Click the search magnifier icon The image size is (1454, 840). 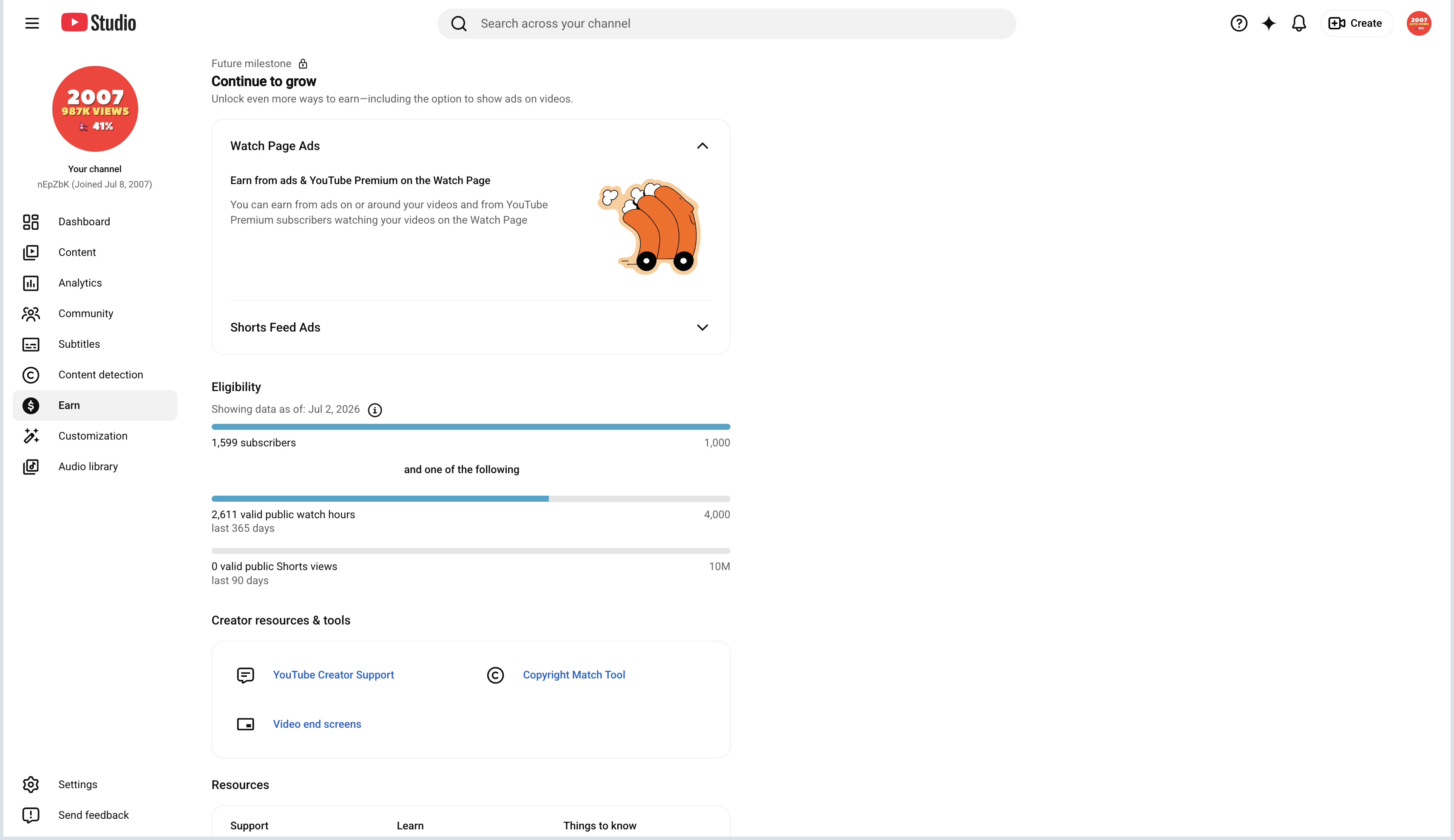pyautogui.click(x=459, y=24)
